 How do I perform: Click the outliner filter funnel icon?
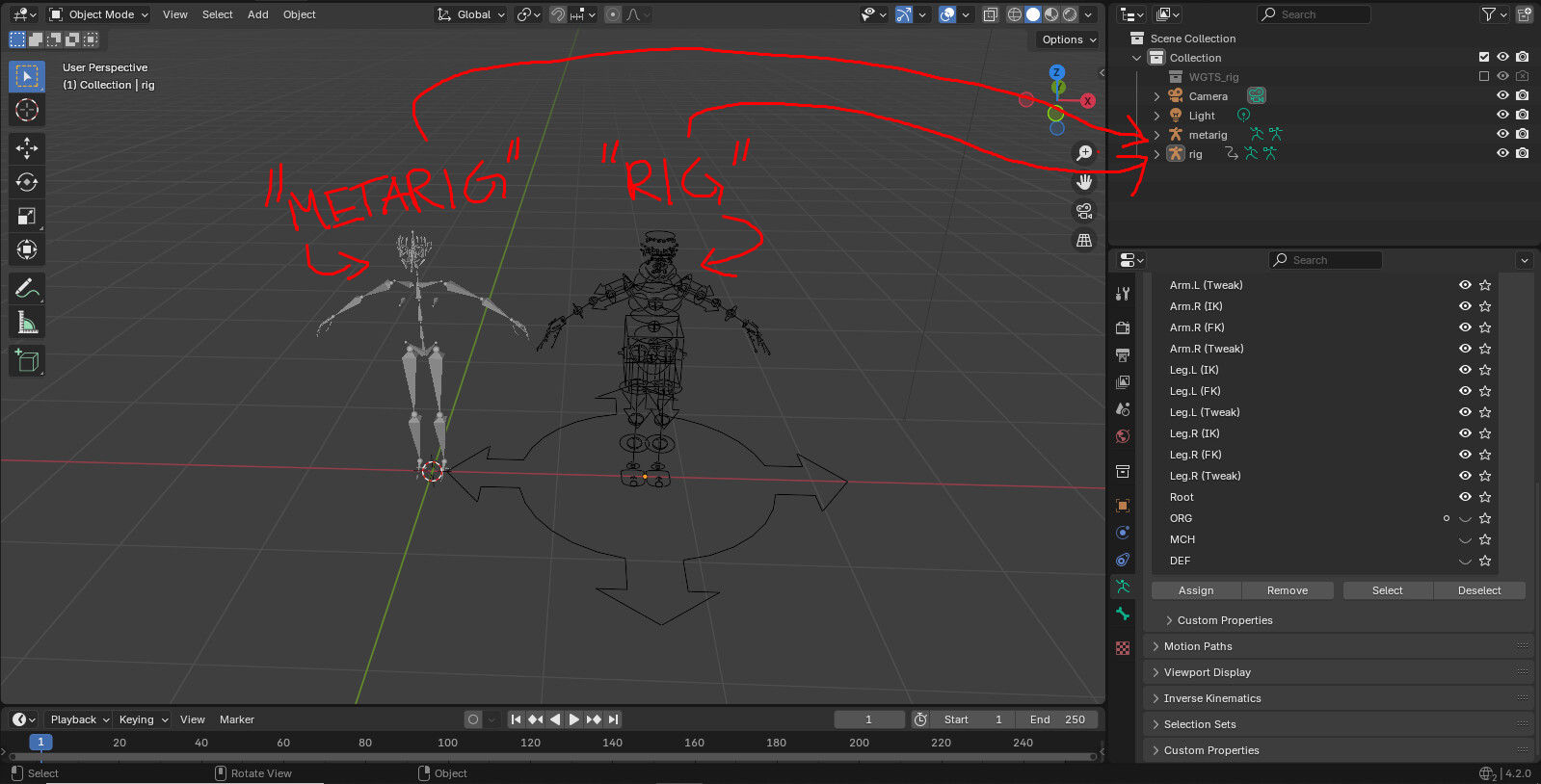[x=1490, y=14]
